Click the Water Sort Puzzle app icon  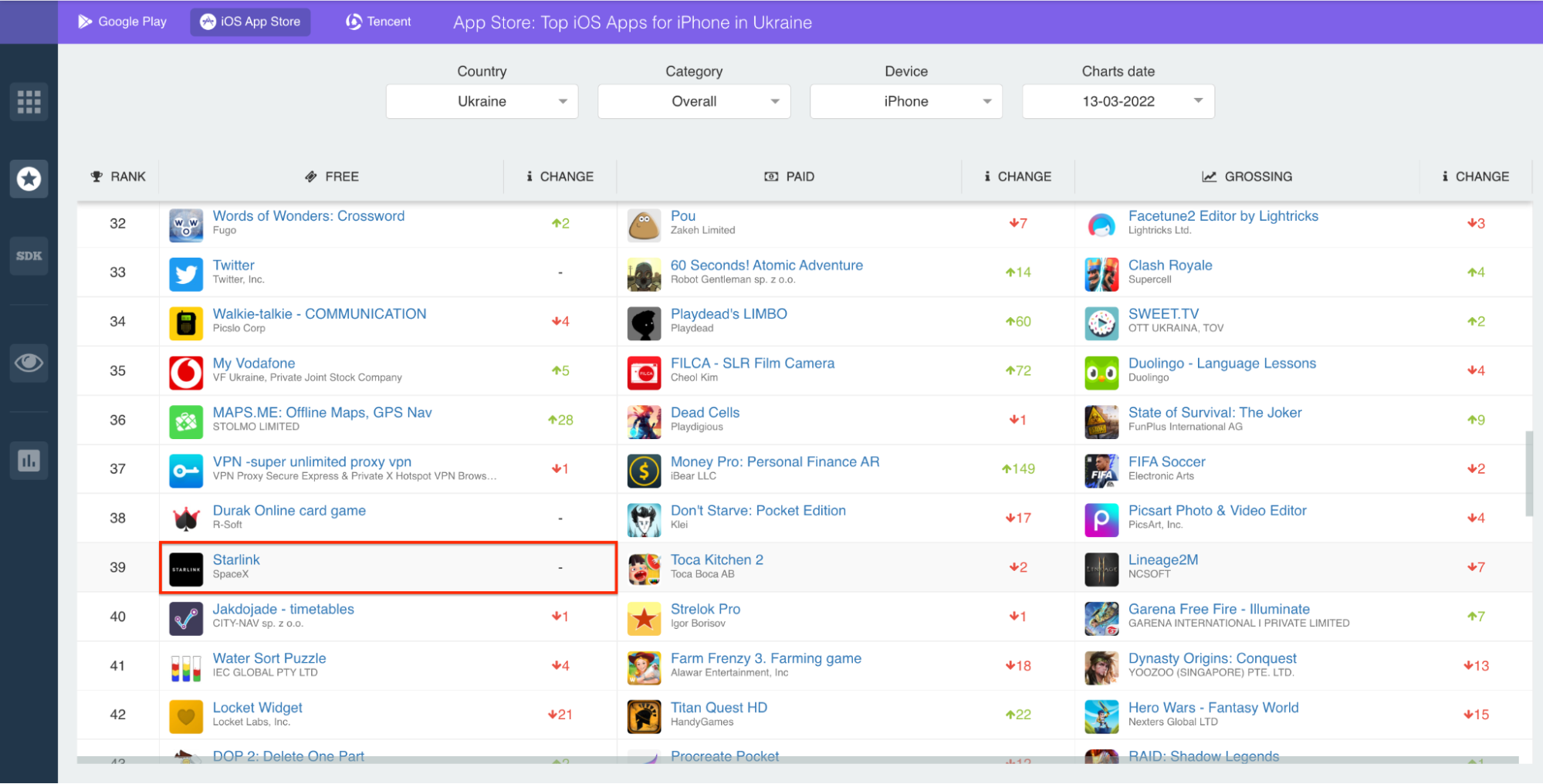186,667
